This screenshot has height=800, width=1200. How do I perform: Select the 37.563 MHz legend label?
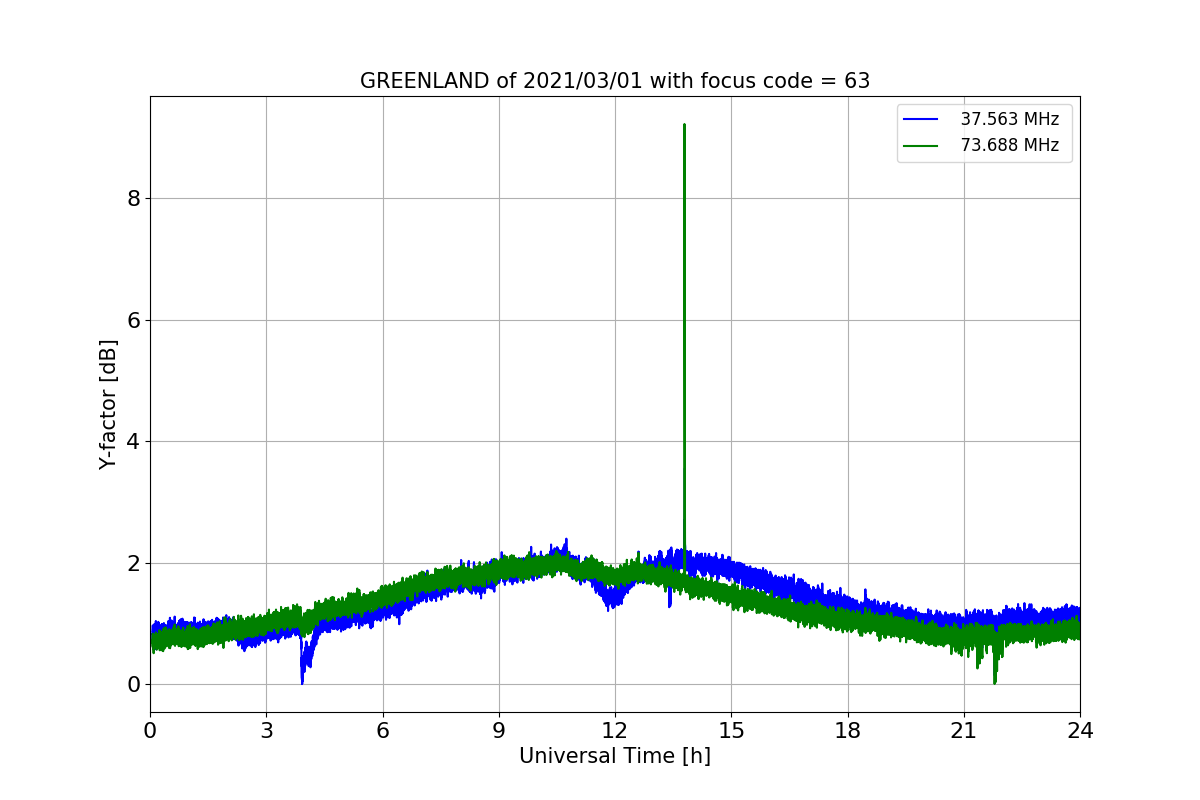(1009, 119)
